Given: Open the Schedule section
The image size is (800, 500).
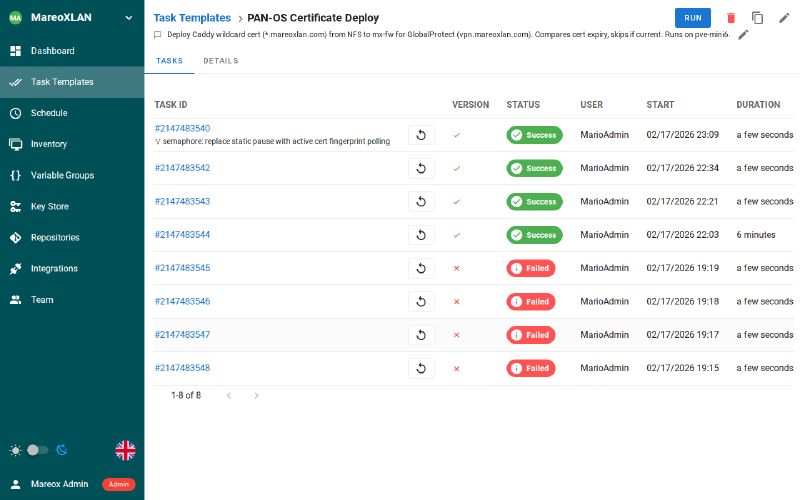Looking at the screenshot, I should coord(72,113).
